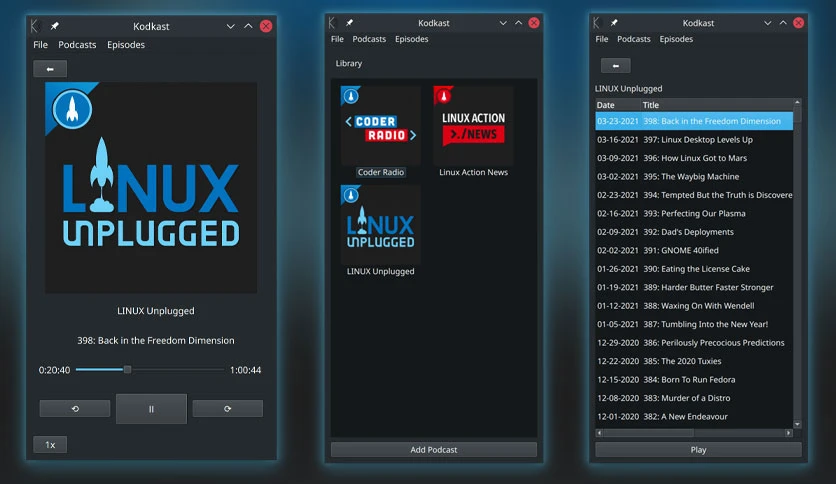The height and width of the screenshot is (484, 836).
Task: Select the Linux Action News podcast thumbnail
Action: click(473, 126)
